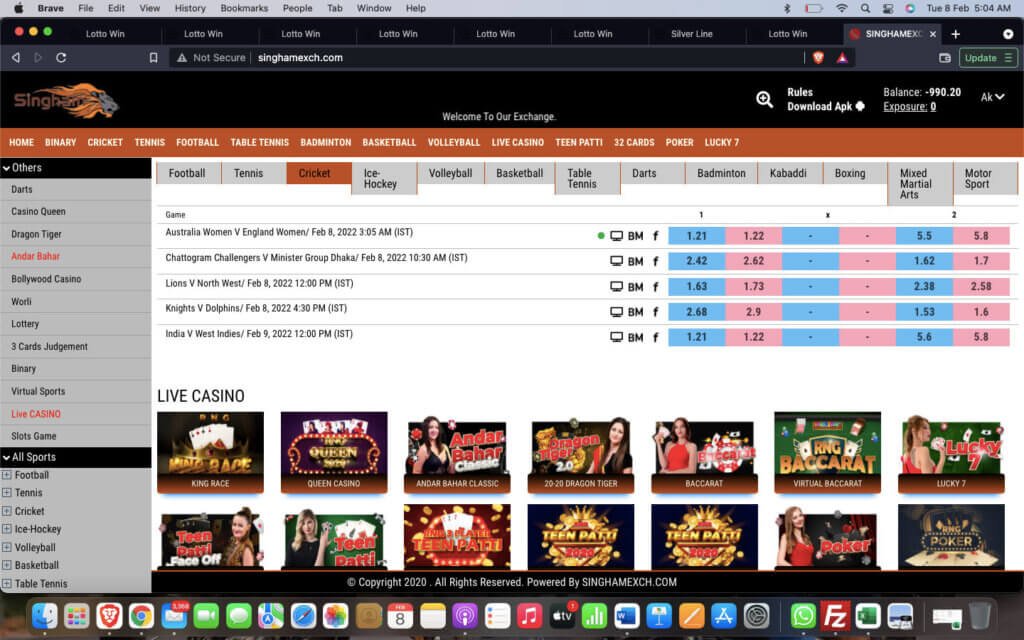Open the Ak account dropdown

(992, 97)
